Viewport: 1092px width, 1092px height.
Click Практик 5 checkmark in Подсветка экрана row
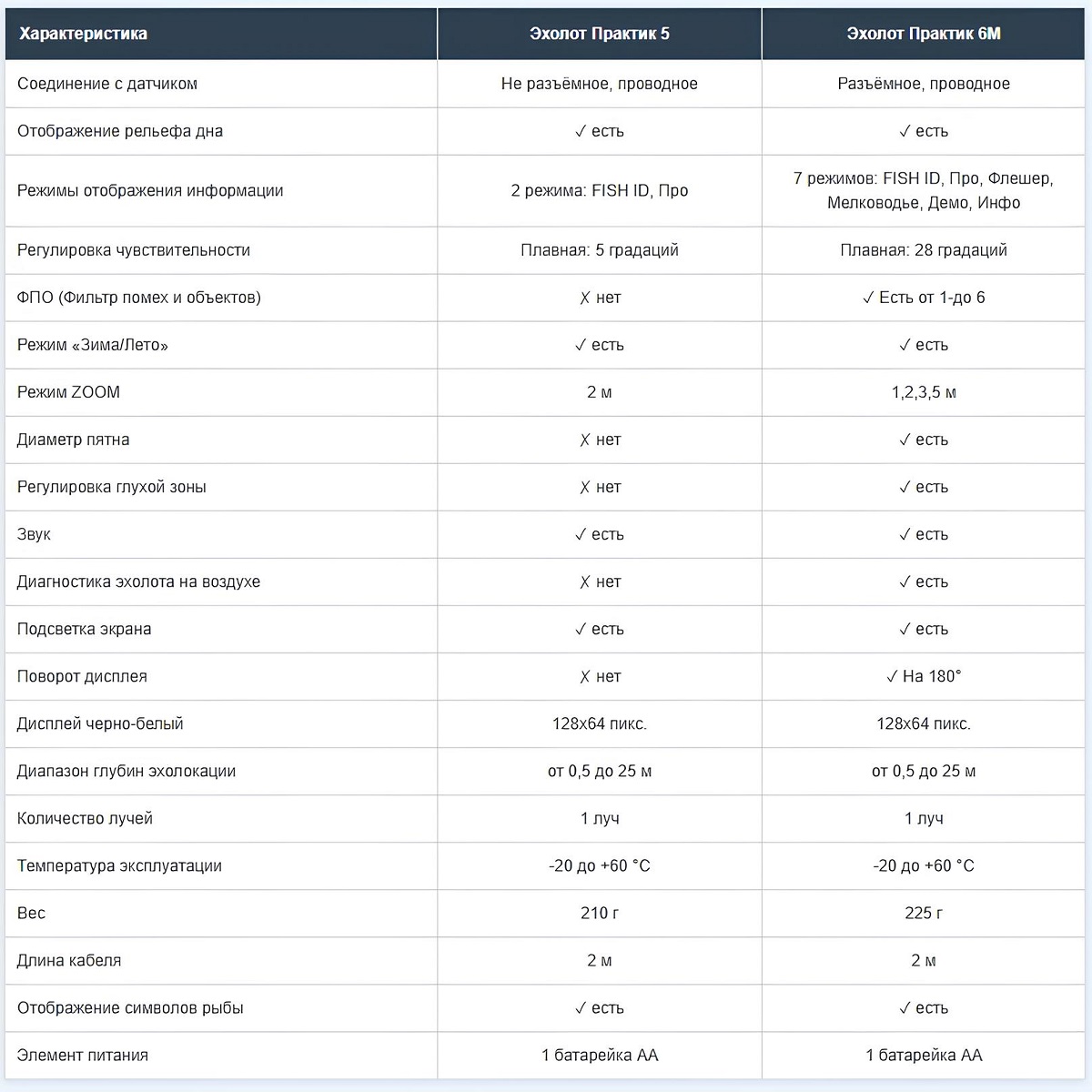(581, 629)
